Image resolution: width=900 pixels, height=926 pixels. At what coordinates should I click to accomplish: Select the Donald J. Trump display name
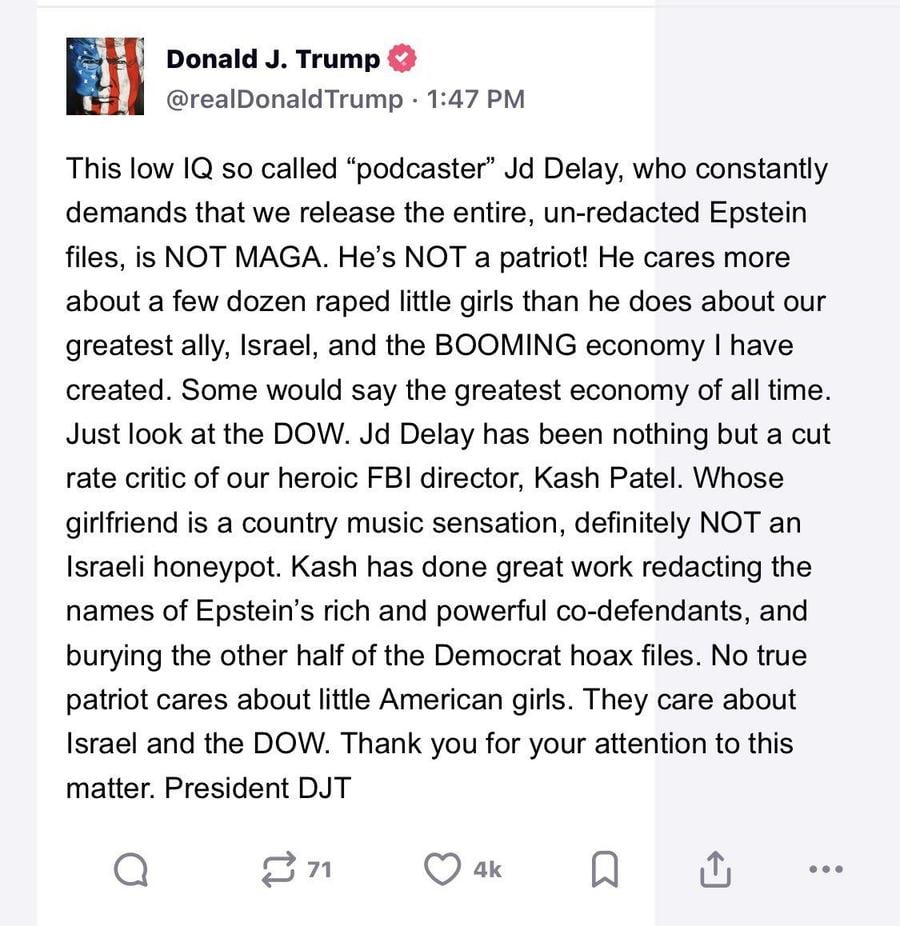click(274, 58)
